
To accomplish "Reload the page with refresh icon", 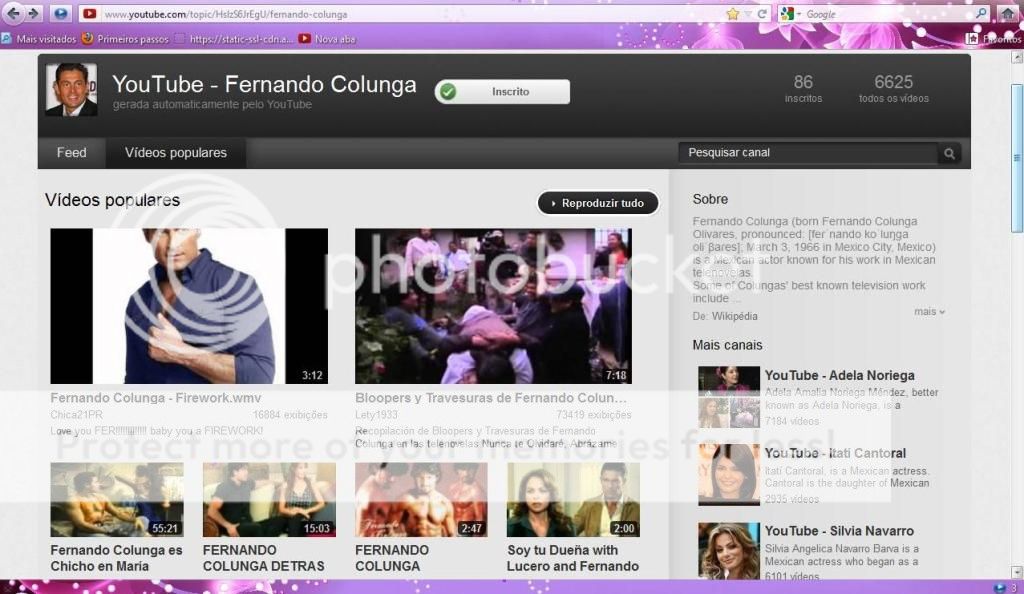I will pyautogui.click(x=762, y=14).
